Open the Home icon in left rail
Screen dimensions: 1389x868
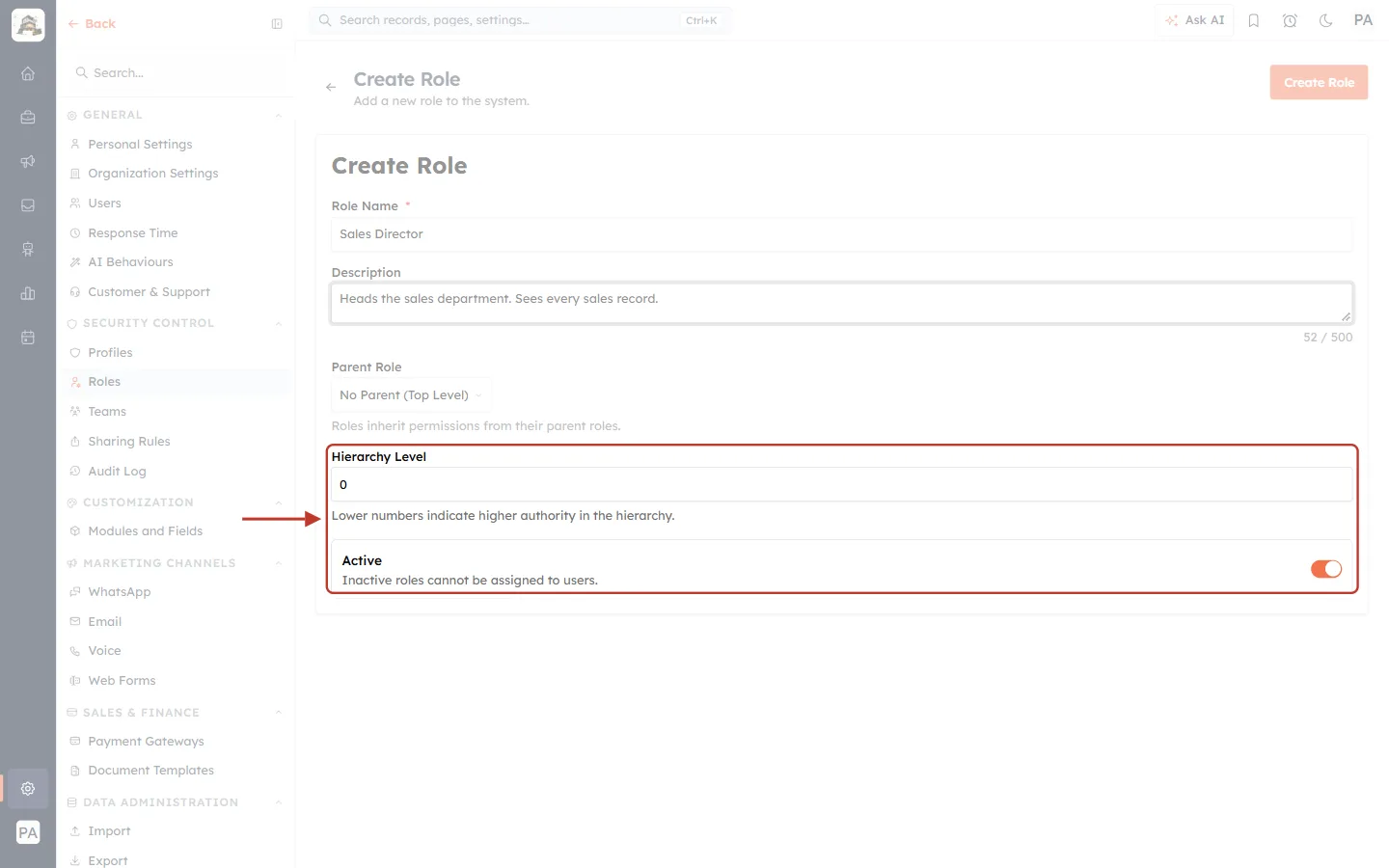click(28, 73)
